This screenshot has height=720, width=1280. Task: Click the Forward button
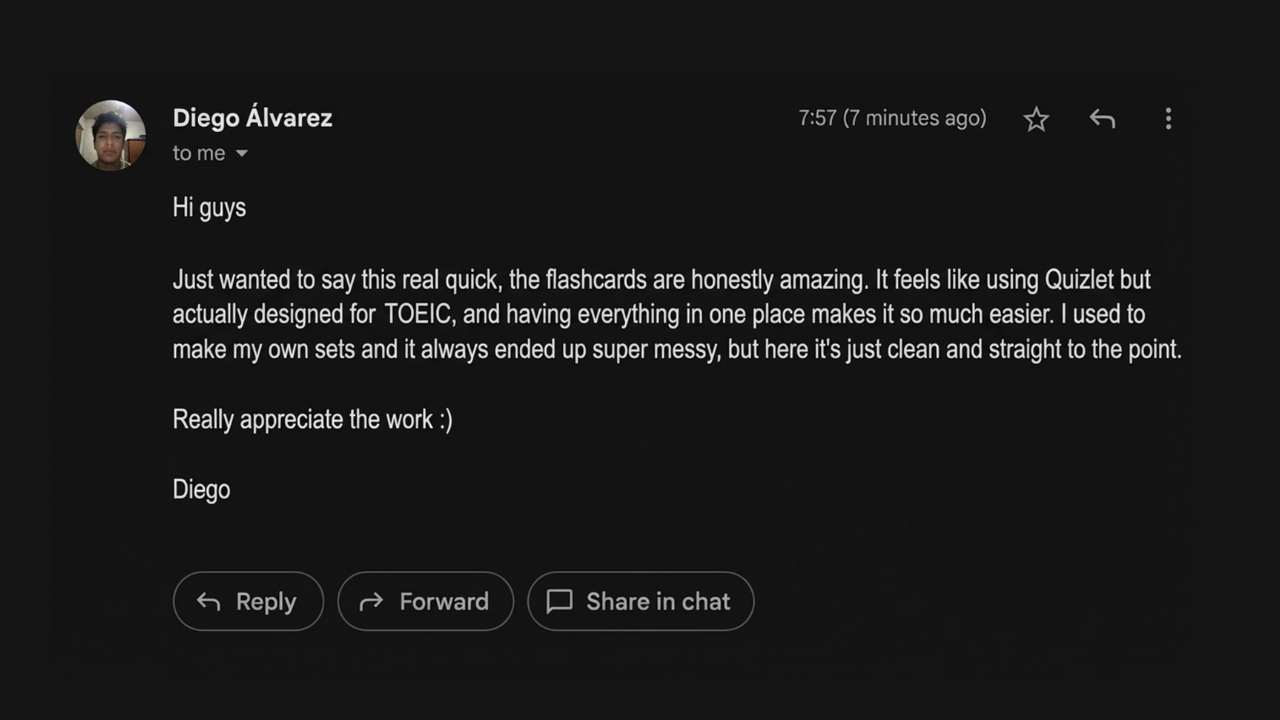425,601
